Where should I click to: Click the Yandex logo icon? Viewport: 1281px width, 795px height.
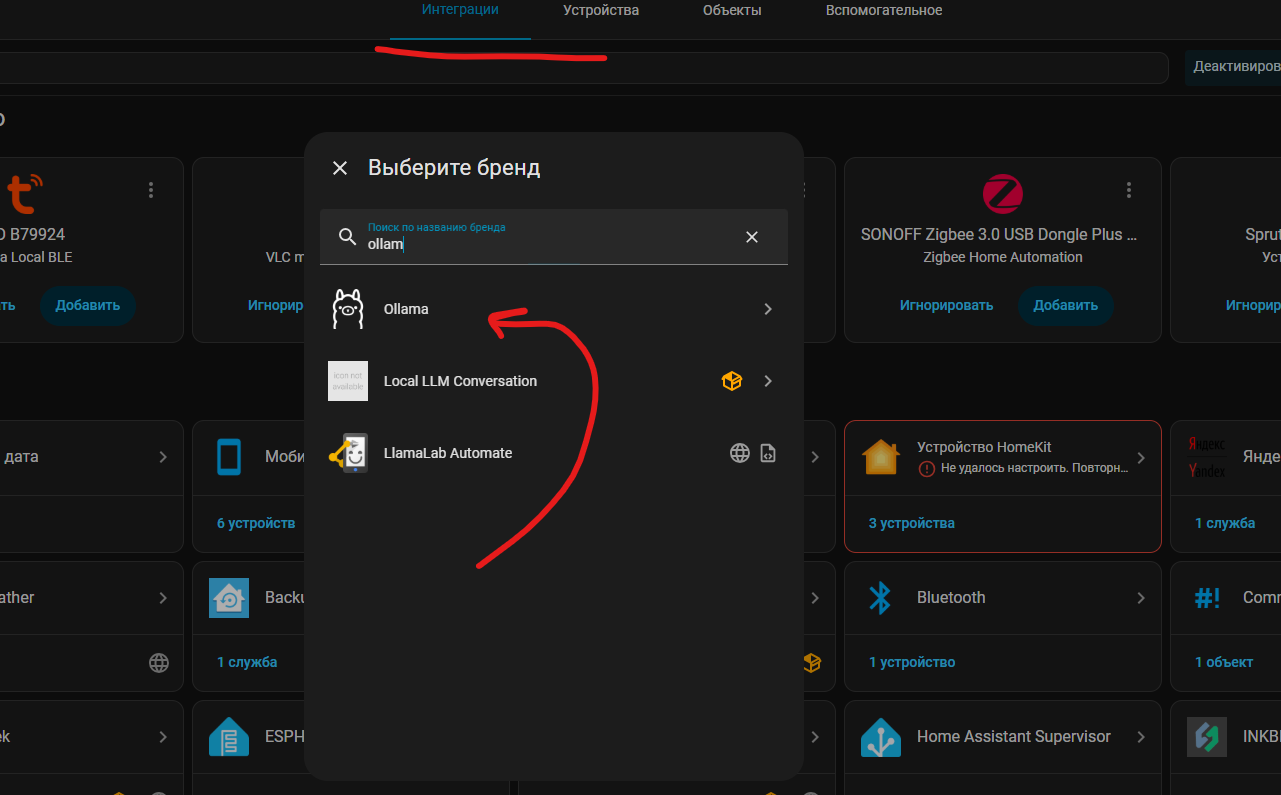point(1207,457)
